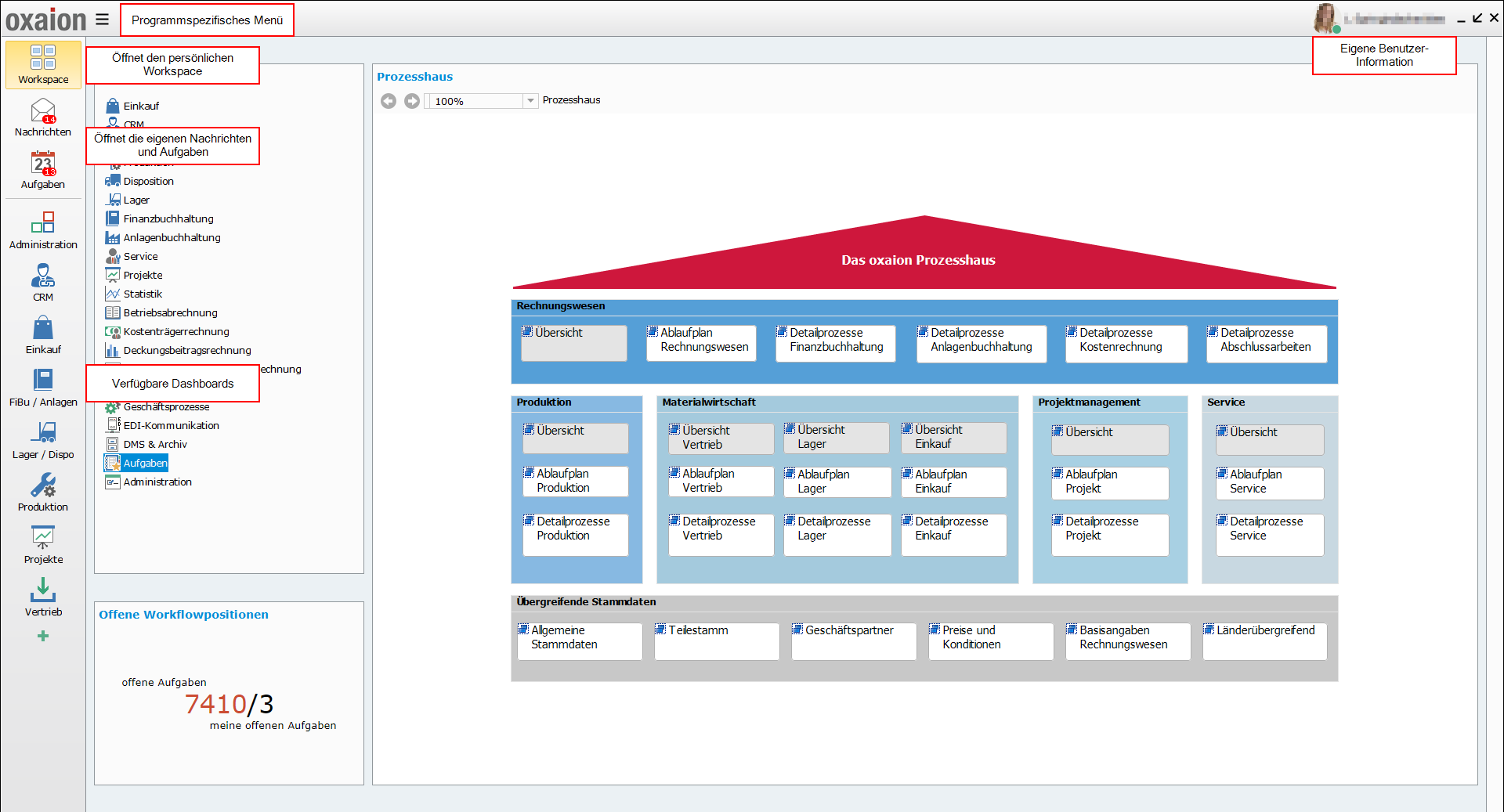
Task: Select Service in the dashboard list
Action: (132, 256)
